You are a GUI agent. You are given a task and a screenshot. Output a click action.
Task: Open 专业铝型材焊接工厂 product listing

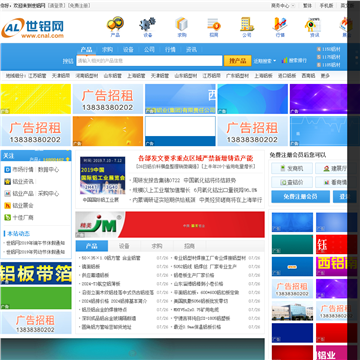210,258
